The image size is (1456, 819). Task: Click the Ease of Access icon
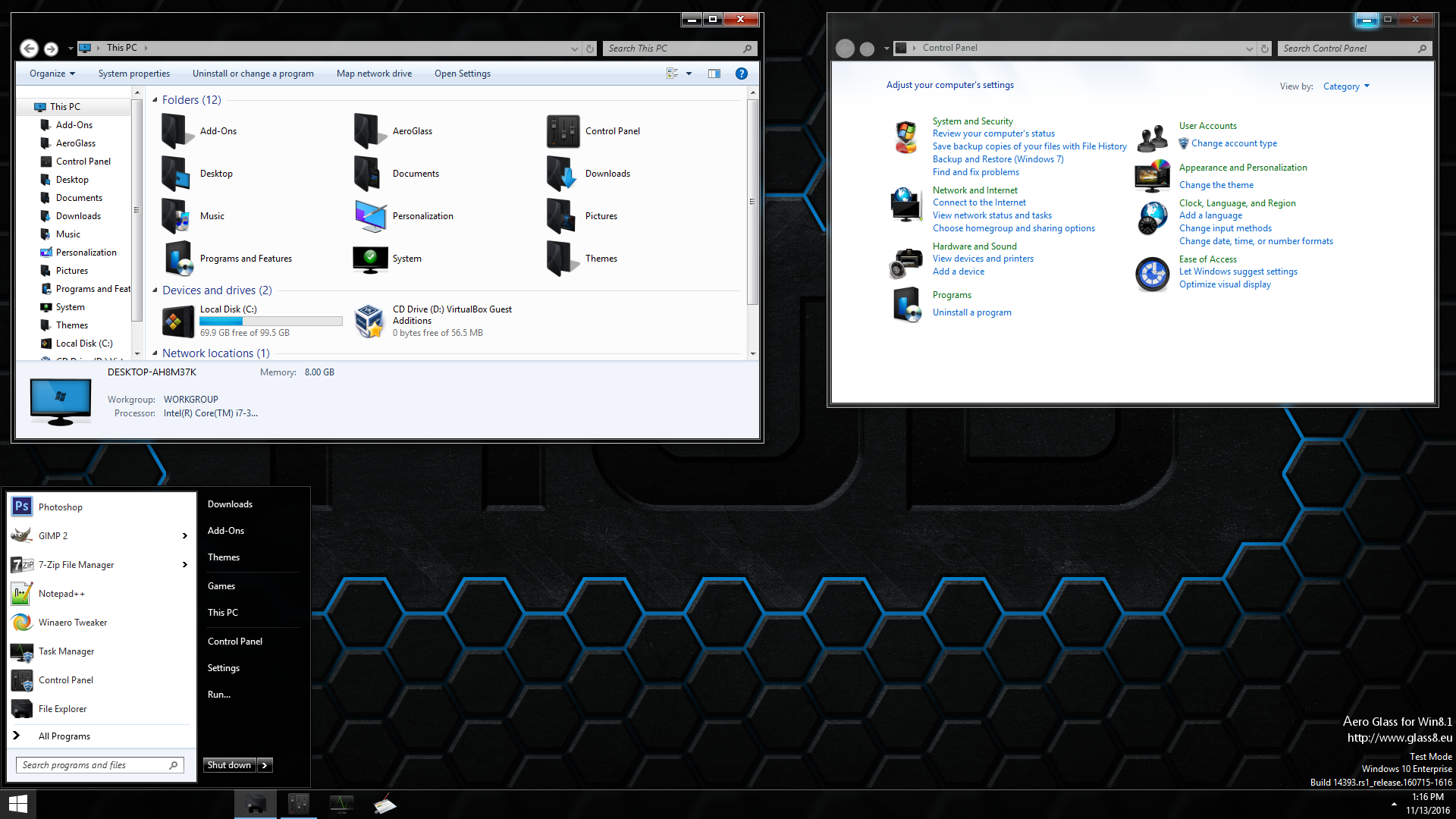1152,274
